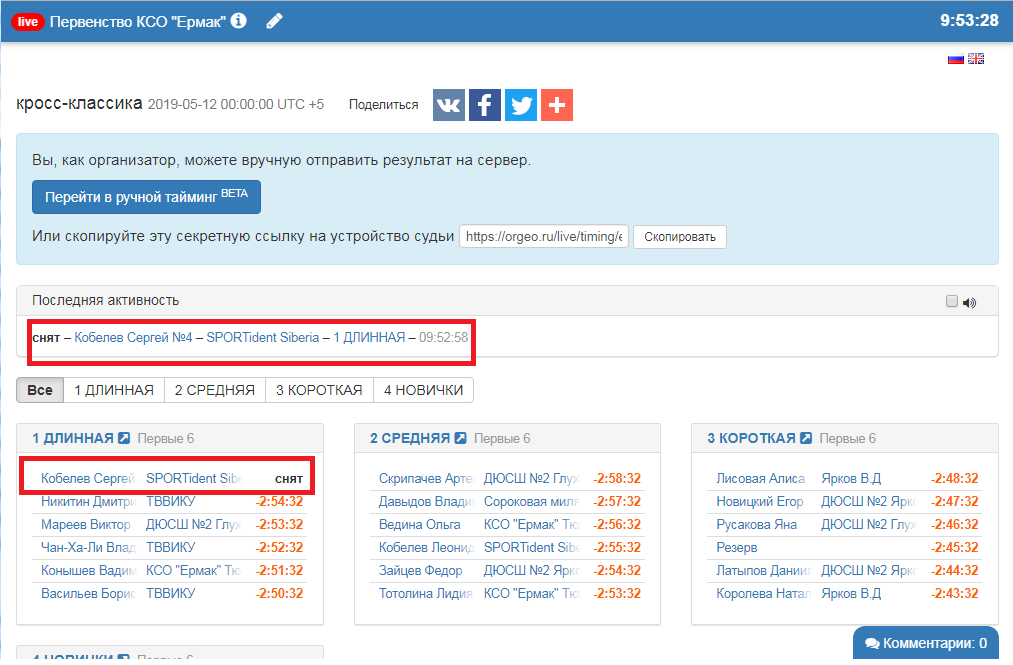Open 1 ДЛИННАЯ group in new window icon
This screenshot has height=665, width=1013.
pos(124,438)
